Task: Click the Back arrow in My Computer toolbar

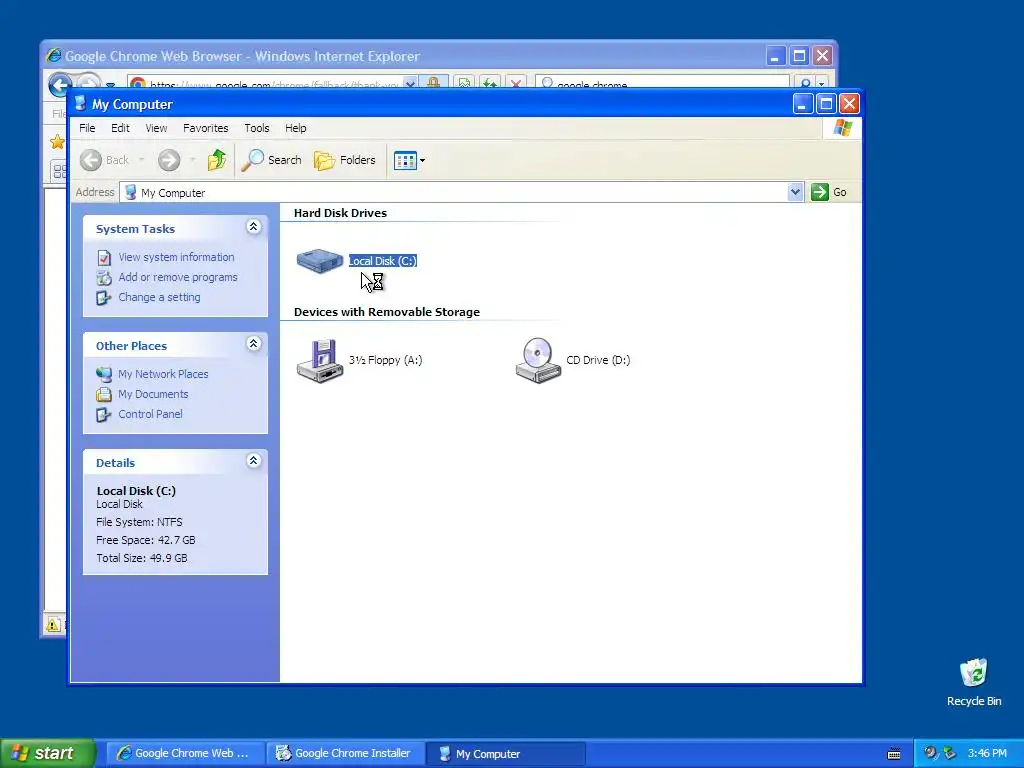Action: (91, 160)
